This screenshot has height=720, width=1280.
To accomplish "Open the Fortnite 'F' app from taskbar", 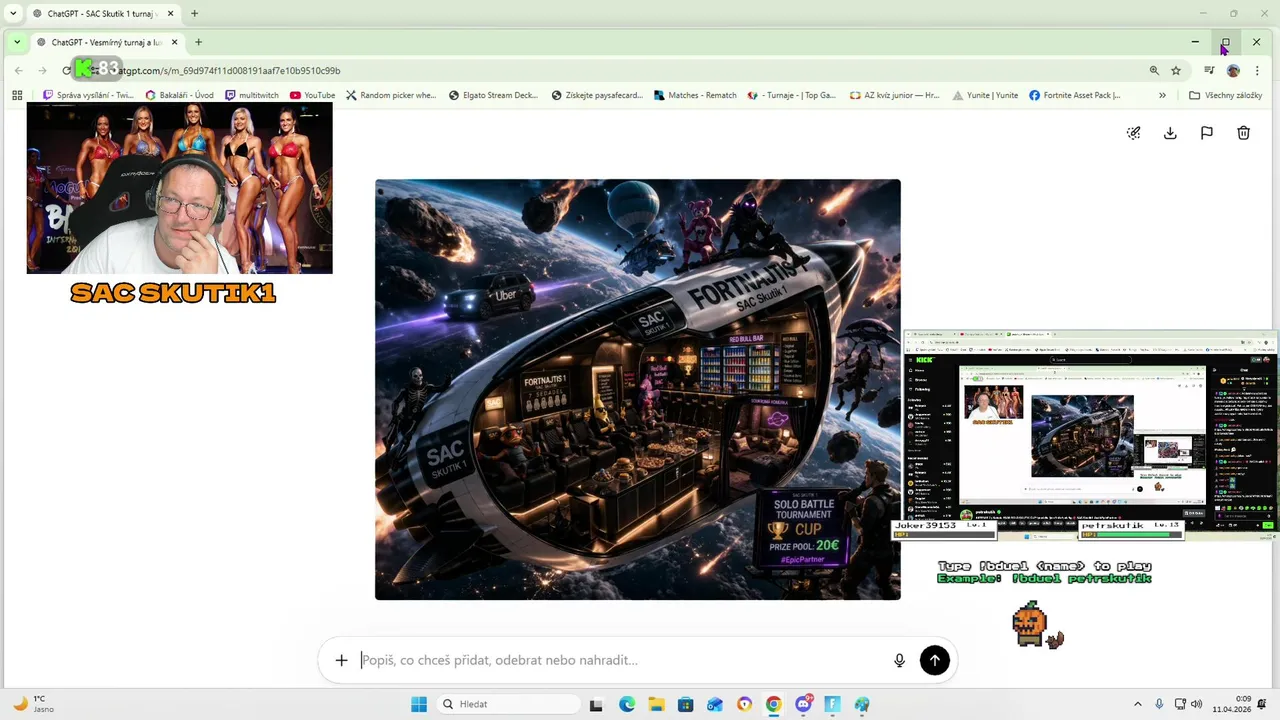I will (832, 704).
